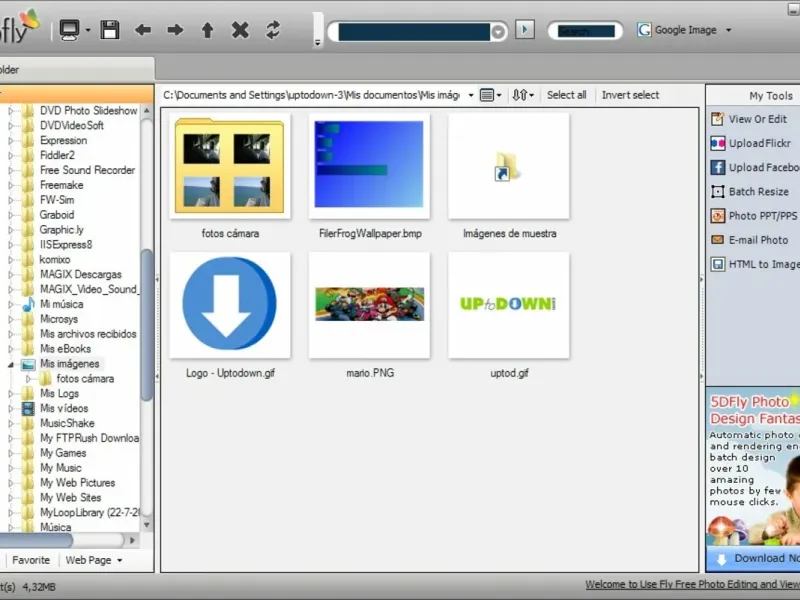Click the view mode list icon
The height and width of the screenshot is (600, 800).
487,95
